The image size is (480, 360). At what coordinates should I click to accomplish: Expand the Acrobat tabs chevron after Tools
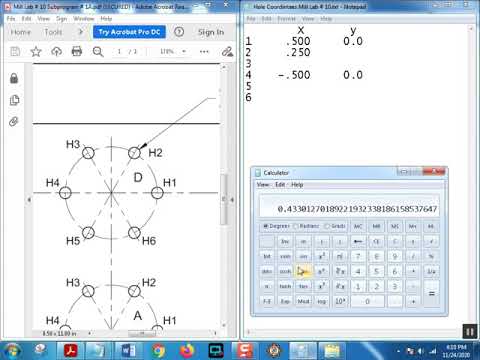tap(80, 32)
